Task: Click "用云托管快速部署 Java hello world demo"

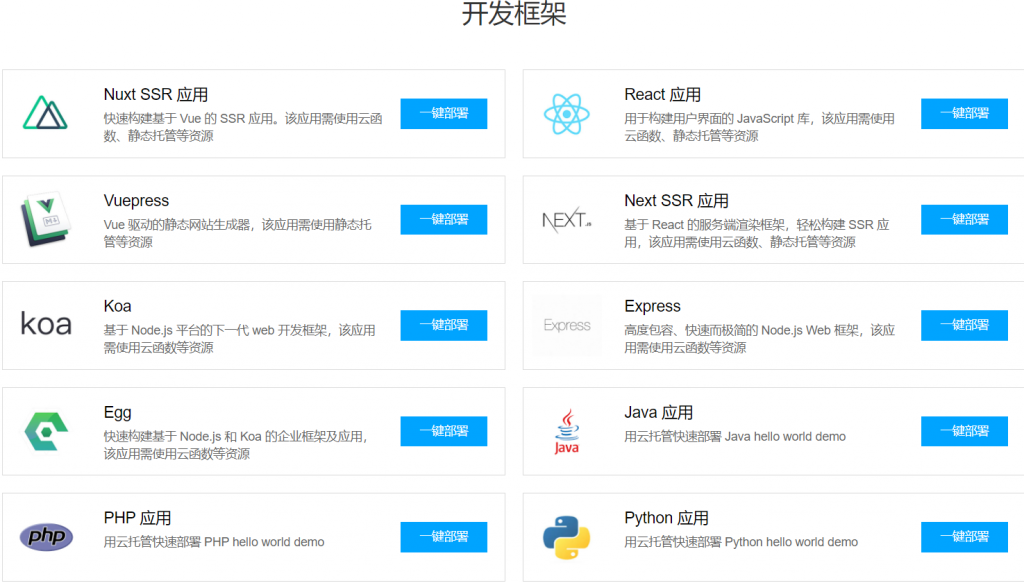Action: (735, 436)
